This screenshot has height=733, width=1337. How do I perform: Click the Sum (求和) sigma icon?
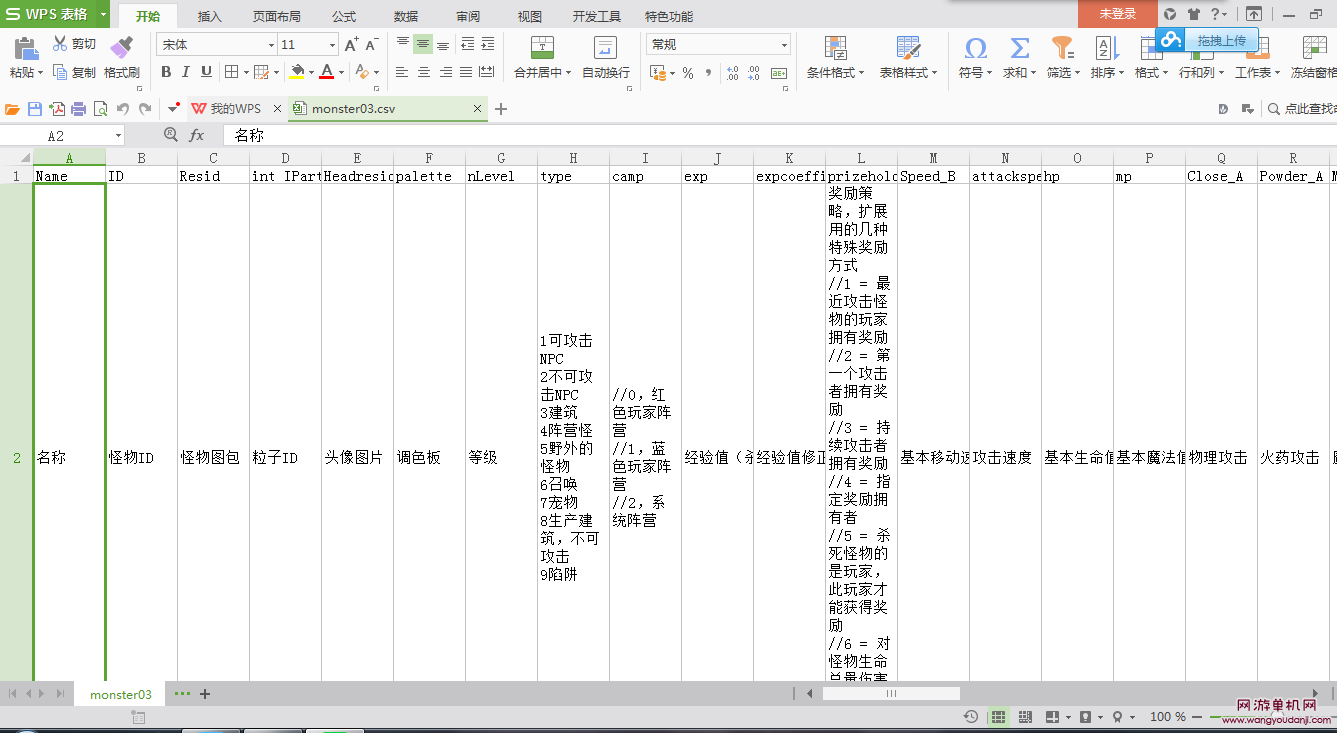click(1019, 48)
